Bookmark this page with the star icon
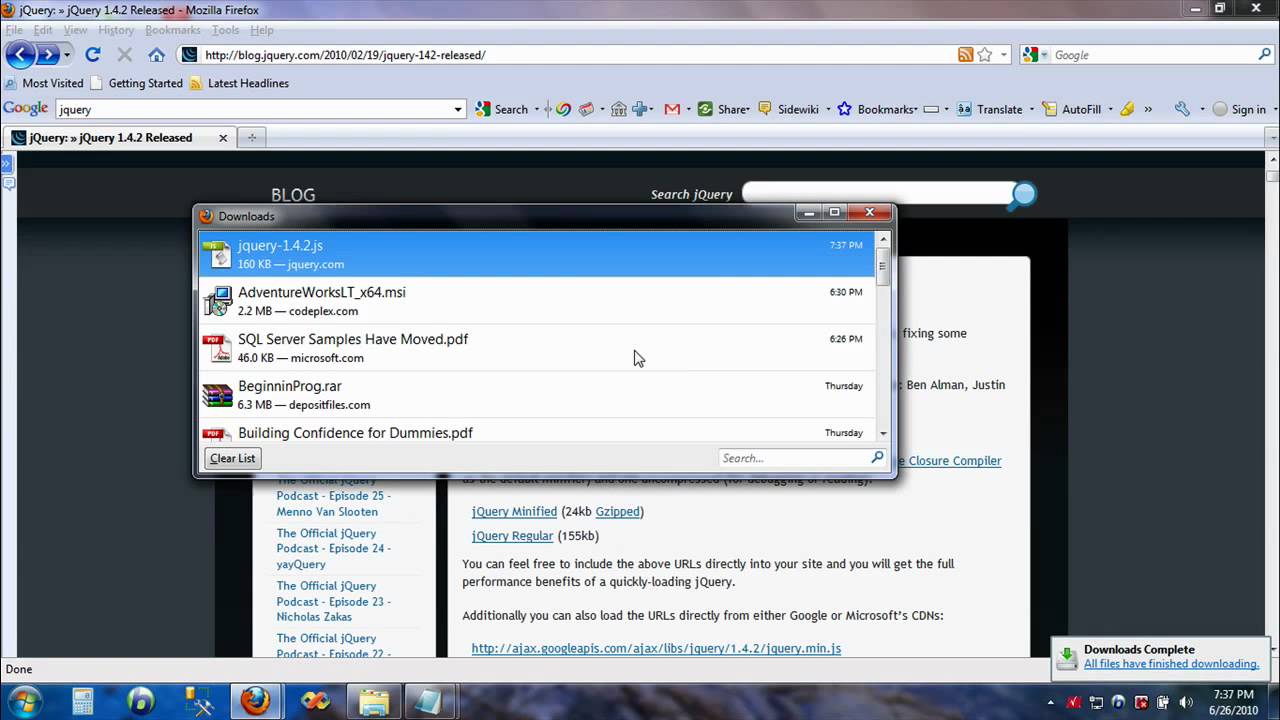Screen dimensions: 1280x720 coord(984,55)
